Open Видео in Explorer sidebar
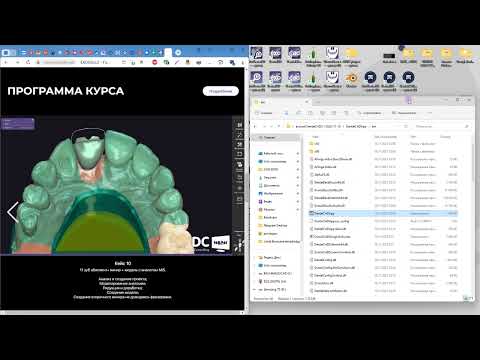Image resolution: width=480 pixels, height=360 pixels. tap(268, 201)
